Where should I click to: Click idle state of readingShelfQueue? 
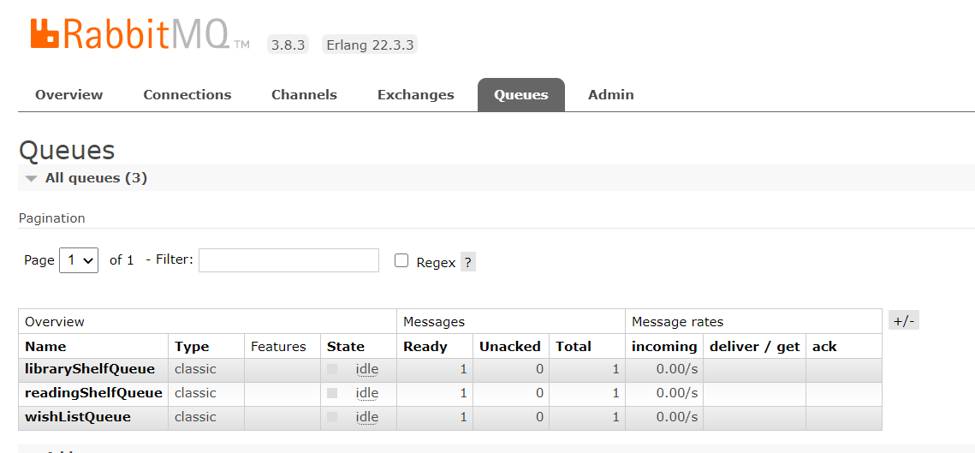click(367, 393)
